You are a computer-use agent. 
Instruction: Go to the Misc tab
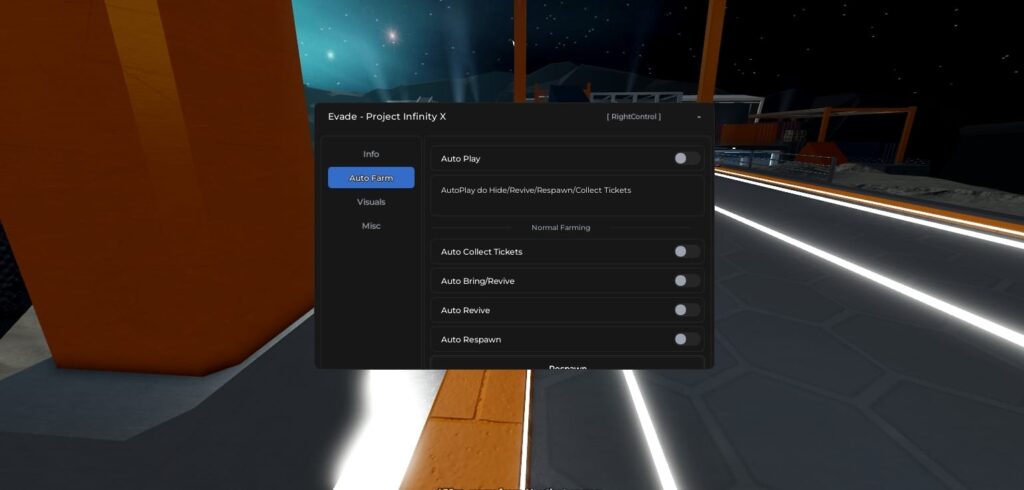pos(371,226)
